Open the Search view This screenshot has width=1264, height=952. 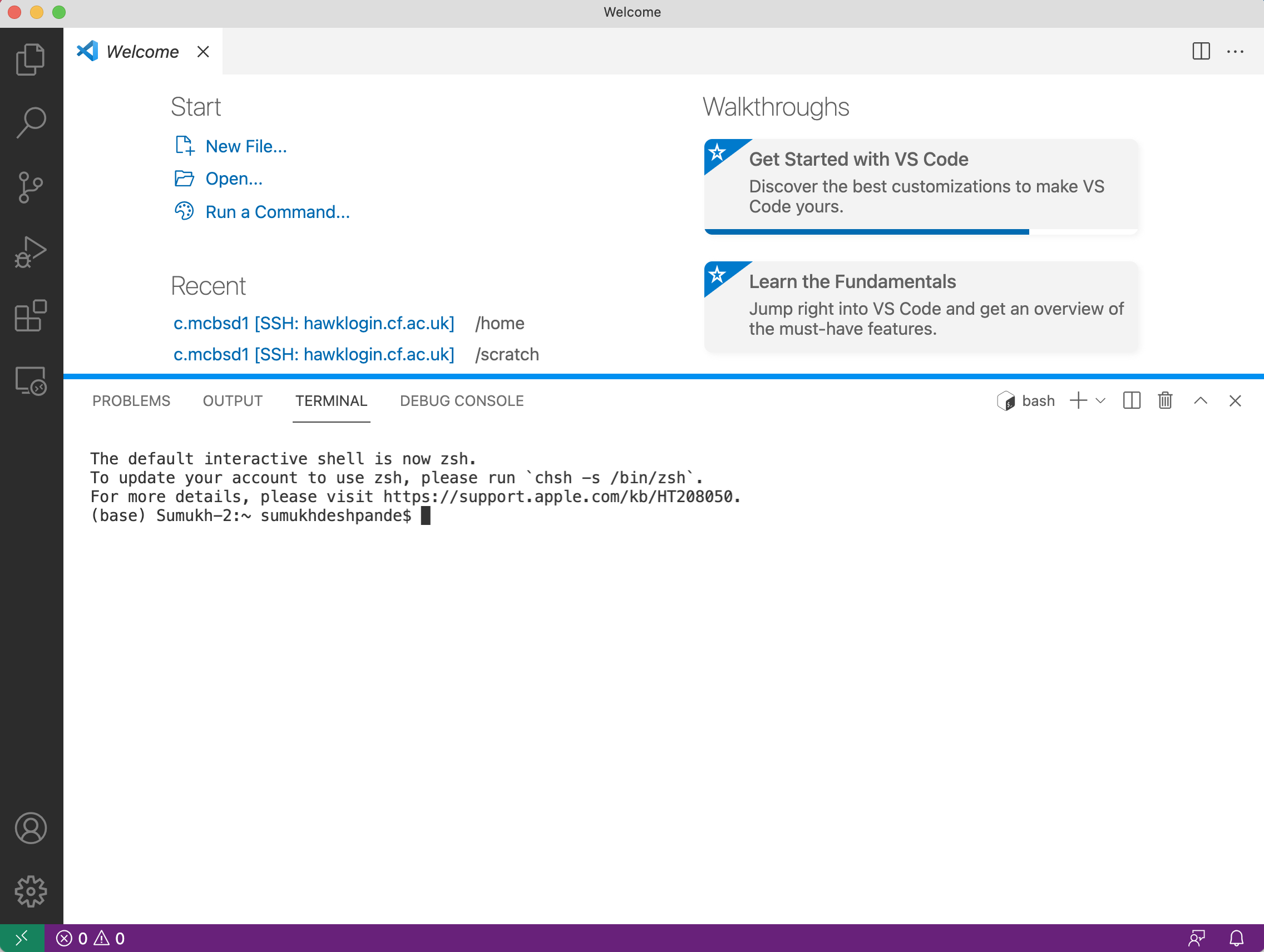point(31,122)
